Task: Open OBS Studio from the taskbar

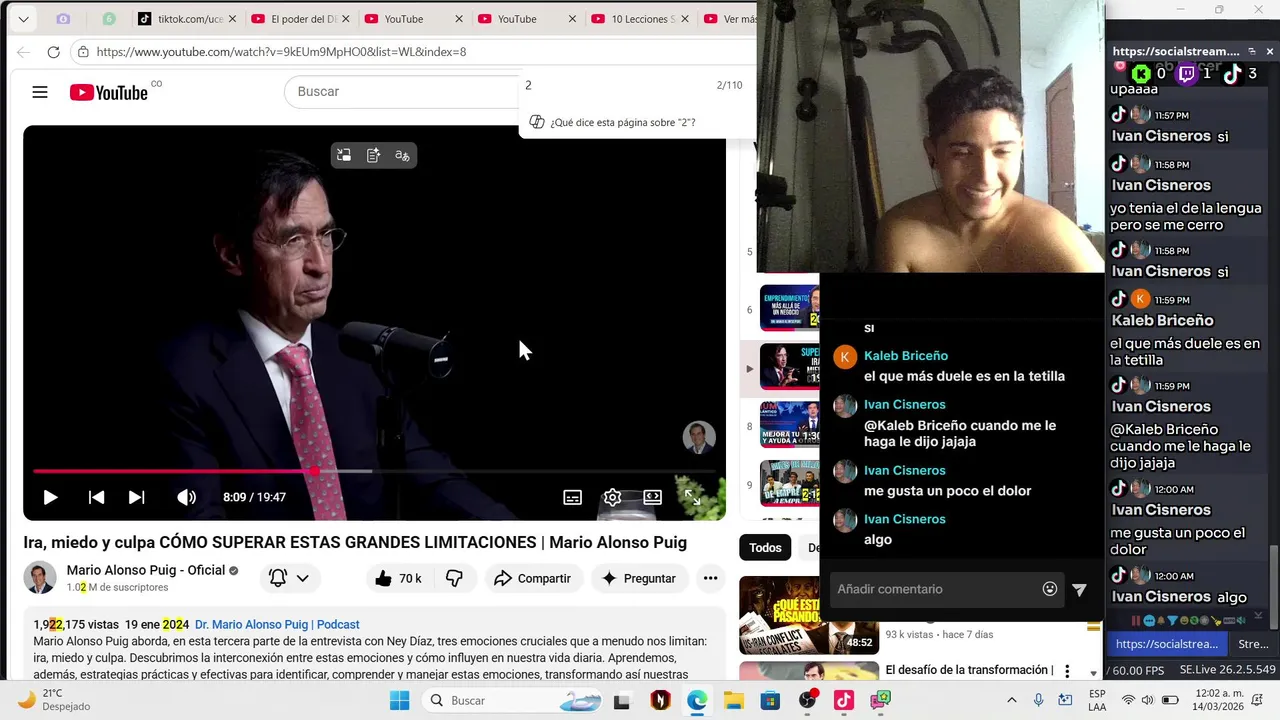Action: [x=807, y=700]
